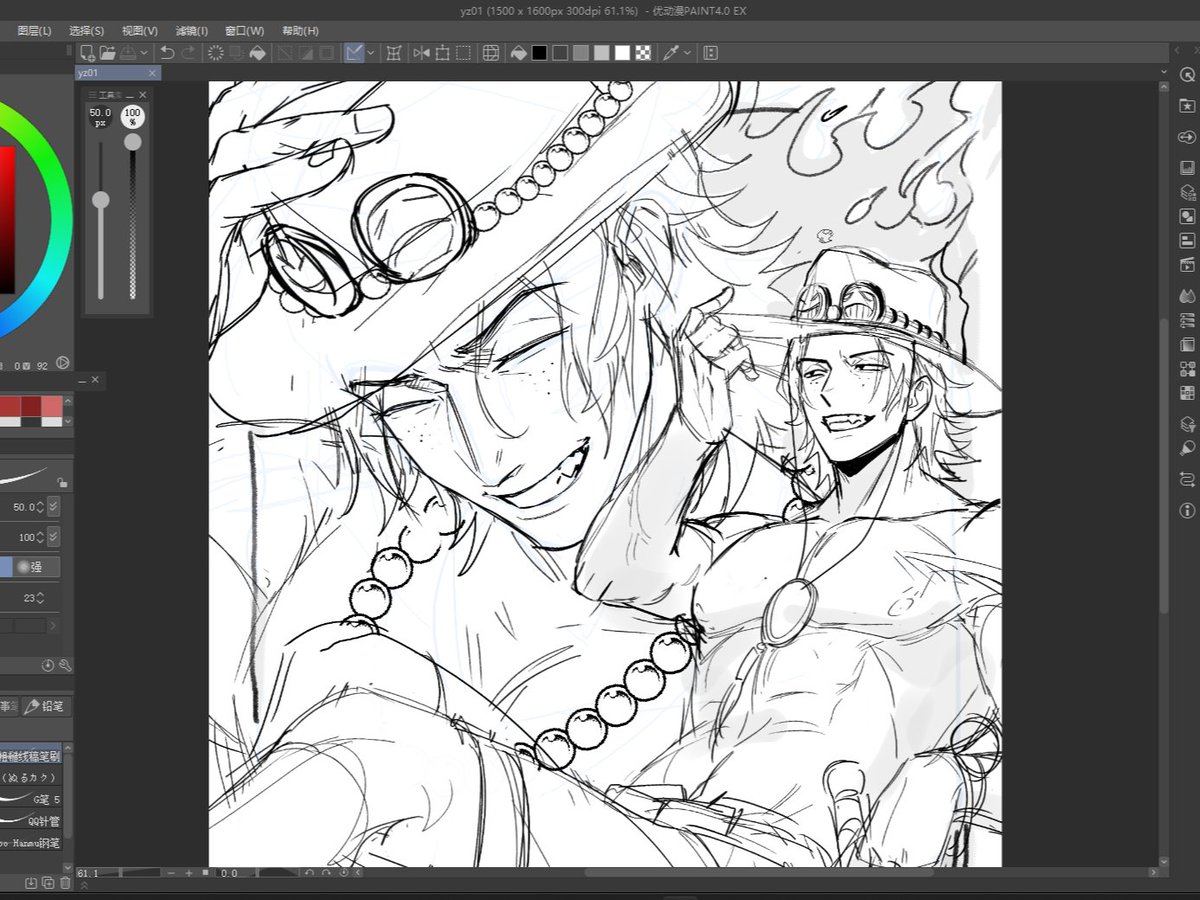
Task: Click the canvas horizontal scrollbar
Action: point(758,873)
